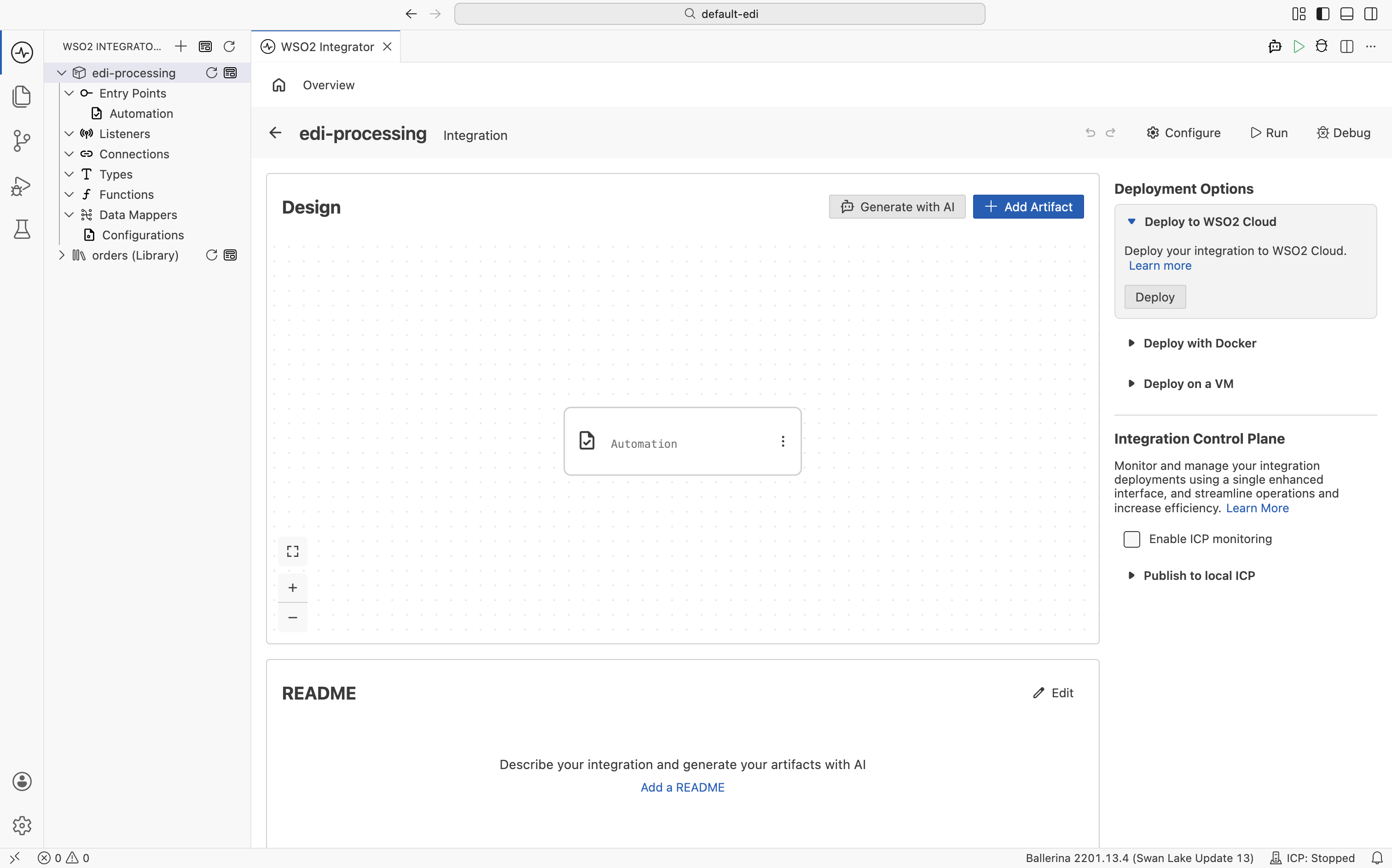
Task: Click the Debug button in header
Action: click(1343, 133)
